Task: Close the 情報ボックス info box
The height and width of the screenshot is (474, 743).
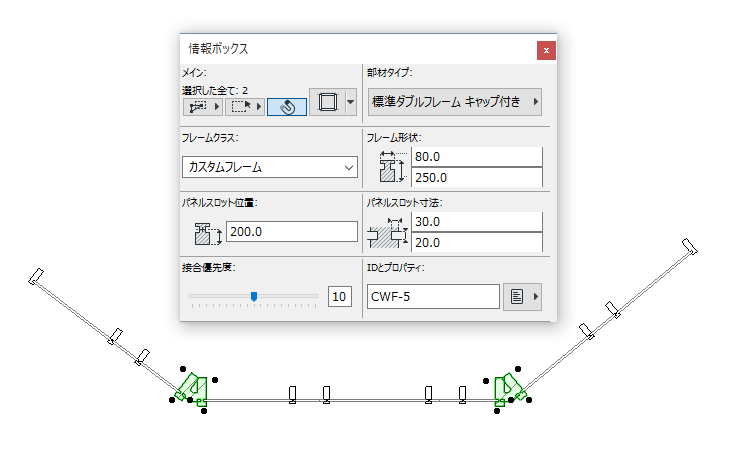Action: tap(546, 50)
